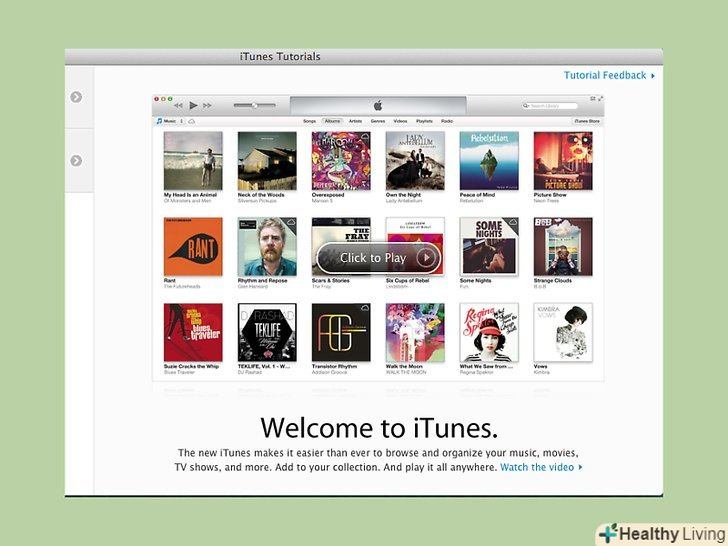Select Rhythm and Repose album cover

point(267,247)
